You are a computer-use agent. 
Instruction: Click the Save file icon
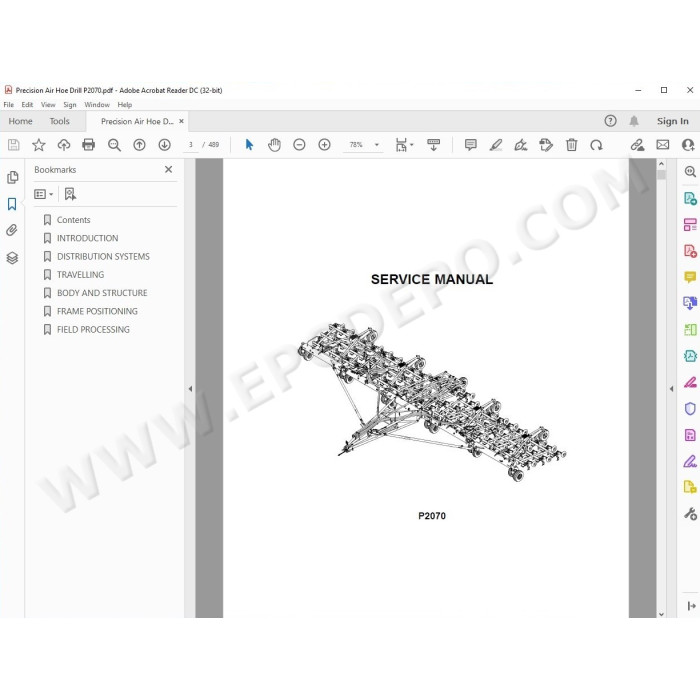pyautogui.click(x=13, y=145)
